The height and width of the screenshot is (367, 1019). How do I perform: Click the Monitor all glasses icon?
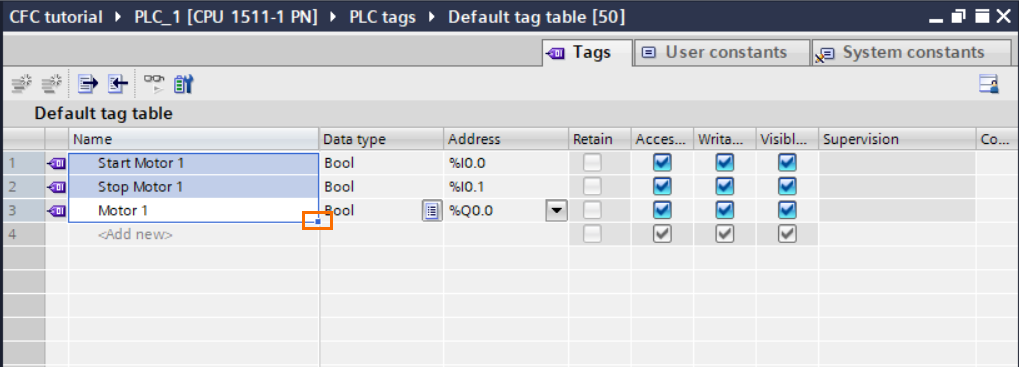tap(154, 84)
